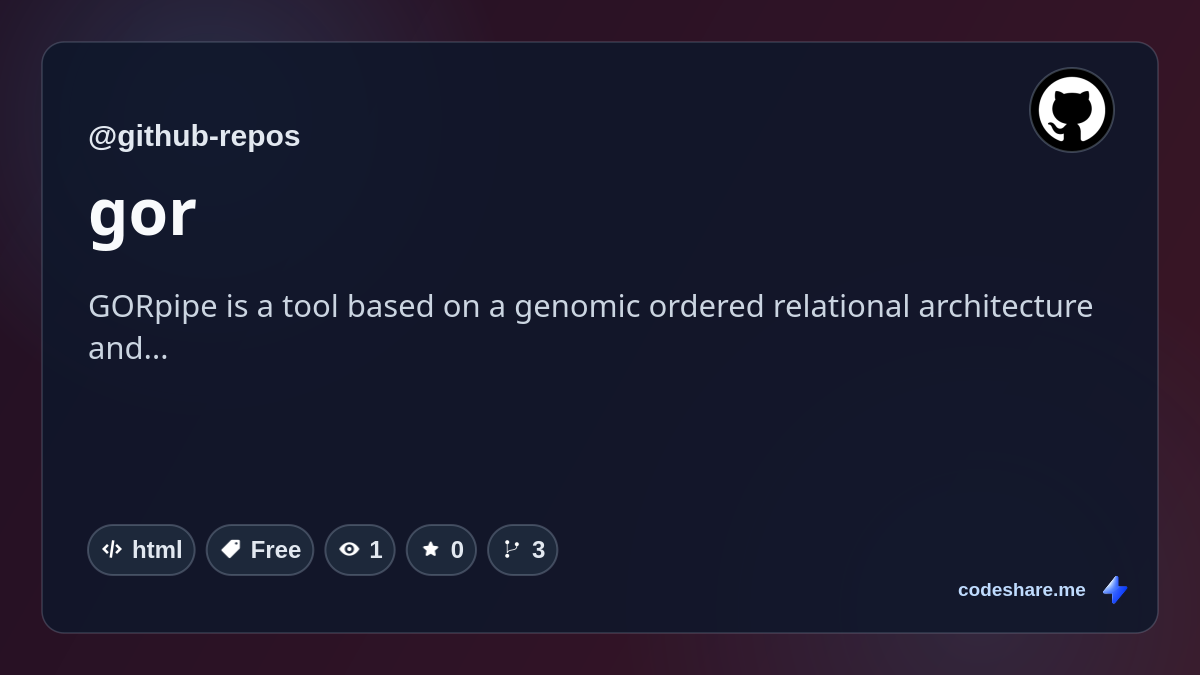1200x675 pixels.
Task: Click the number 1 next to the eye
Action: (x=376, y=550)
